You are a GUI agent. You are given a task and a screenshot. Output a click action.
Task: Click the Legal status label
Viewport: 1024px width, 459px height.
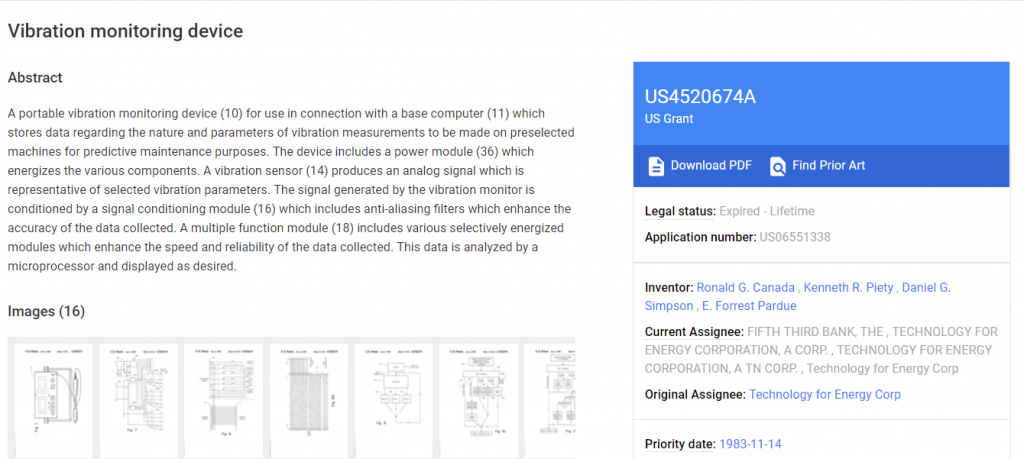pyautogui.click(x=680, y=212)
